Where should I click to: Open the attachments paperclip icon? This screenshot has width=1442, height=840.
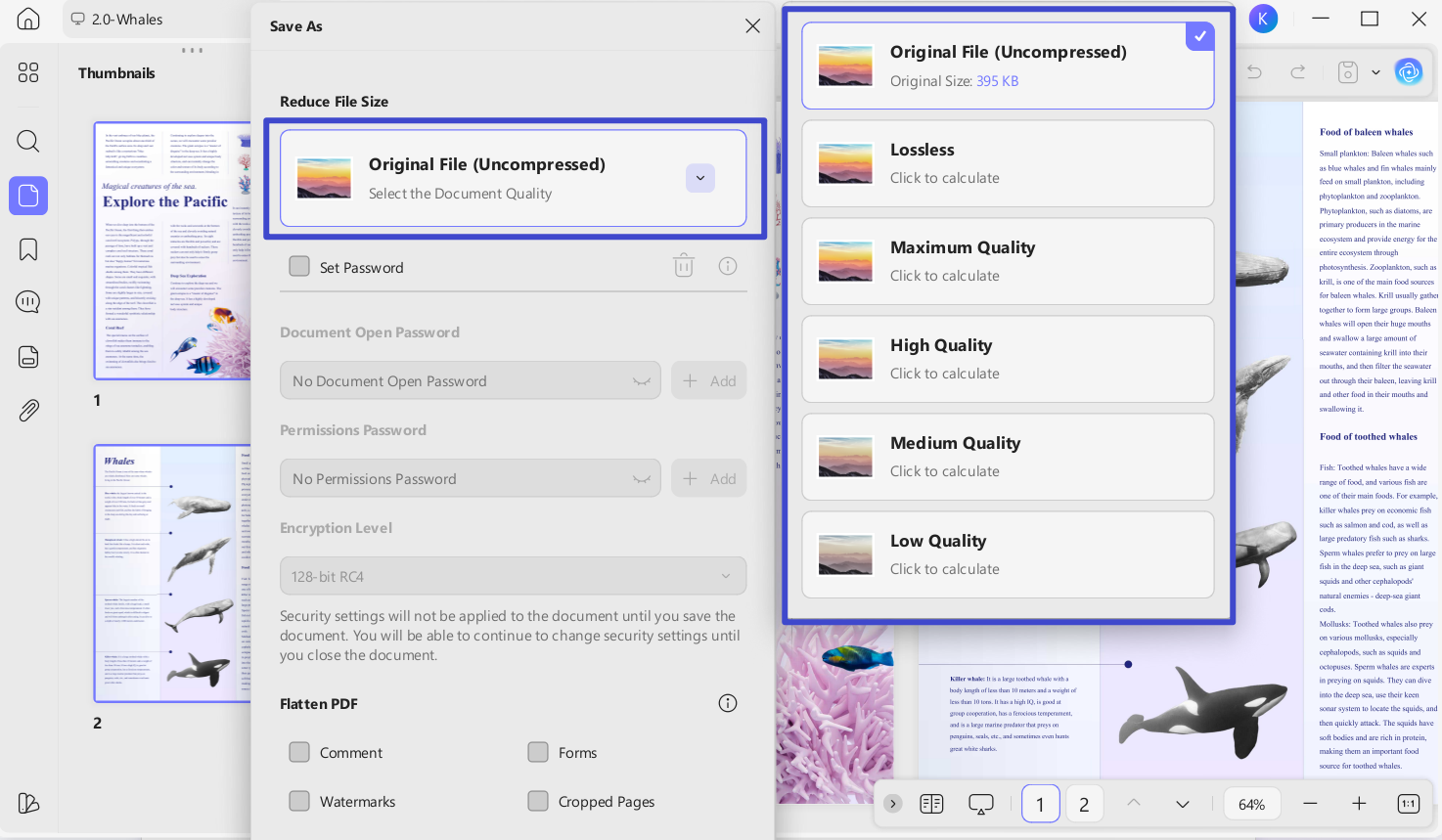click(28, 410)
